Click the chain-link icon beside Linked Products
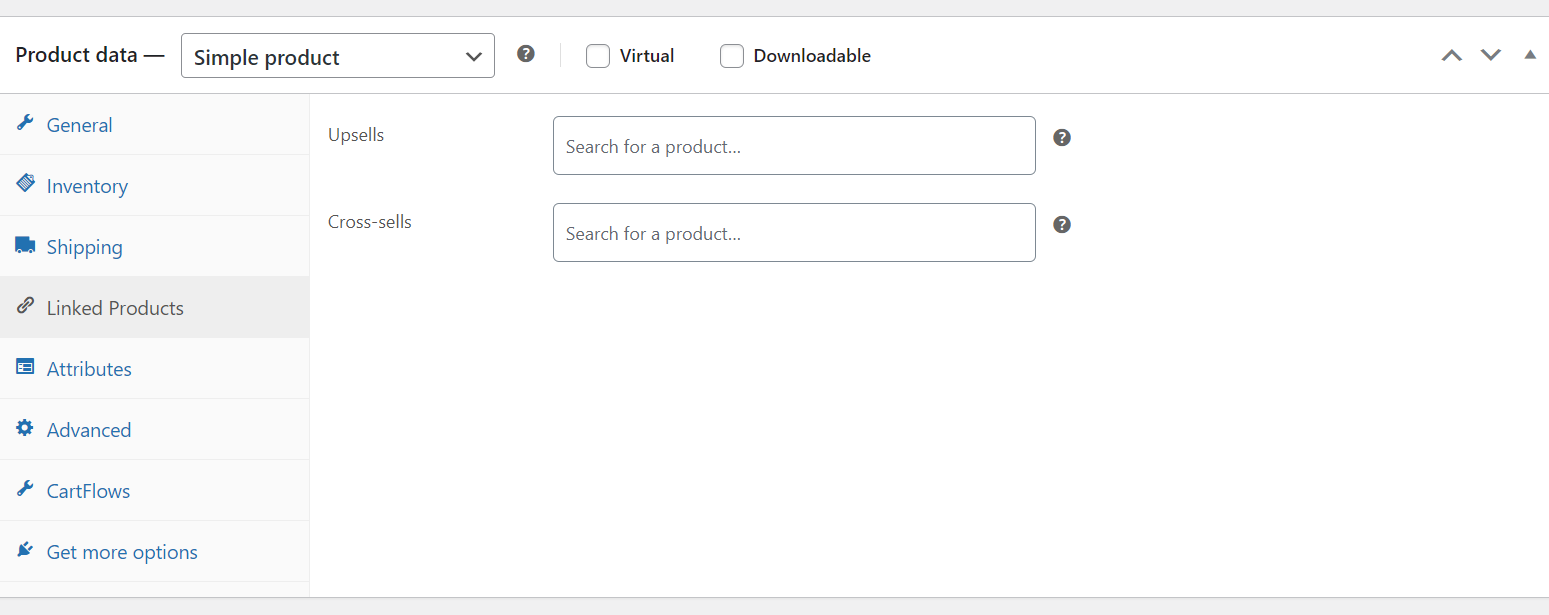 coord(25,305)
